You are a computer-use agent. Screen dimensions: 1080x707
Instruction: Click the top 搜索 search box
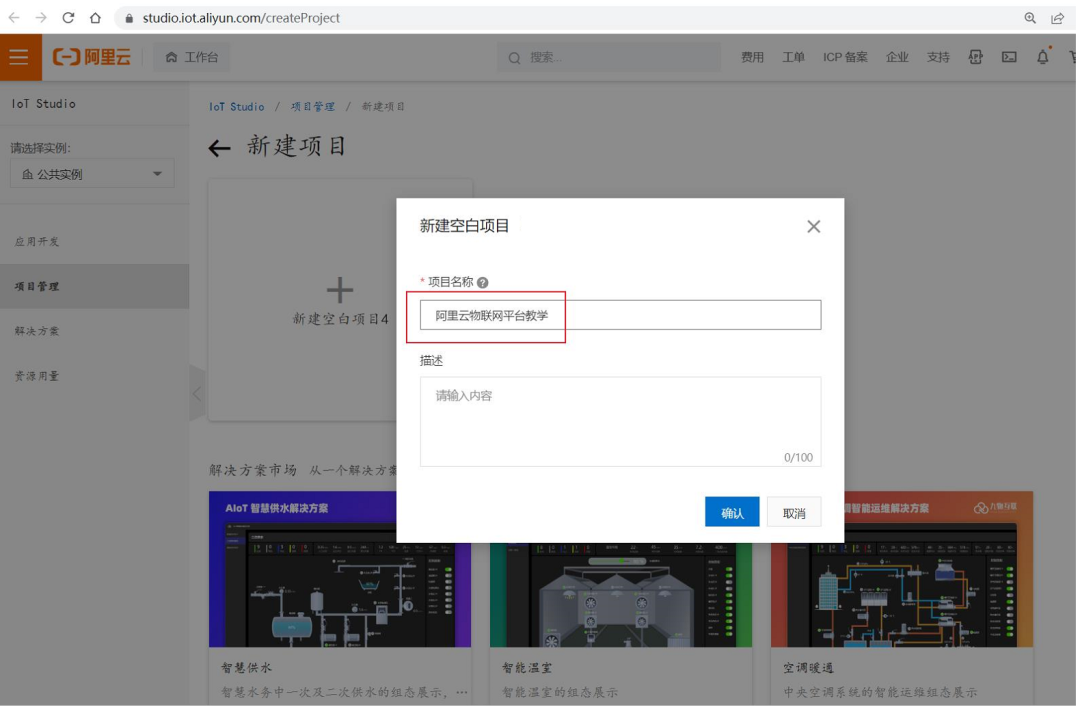coord(609,57)
